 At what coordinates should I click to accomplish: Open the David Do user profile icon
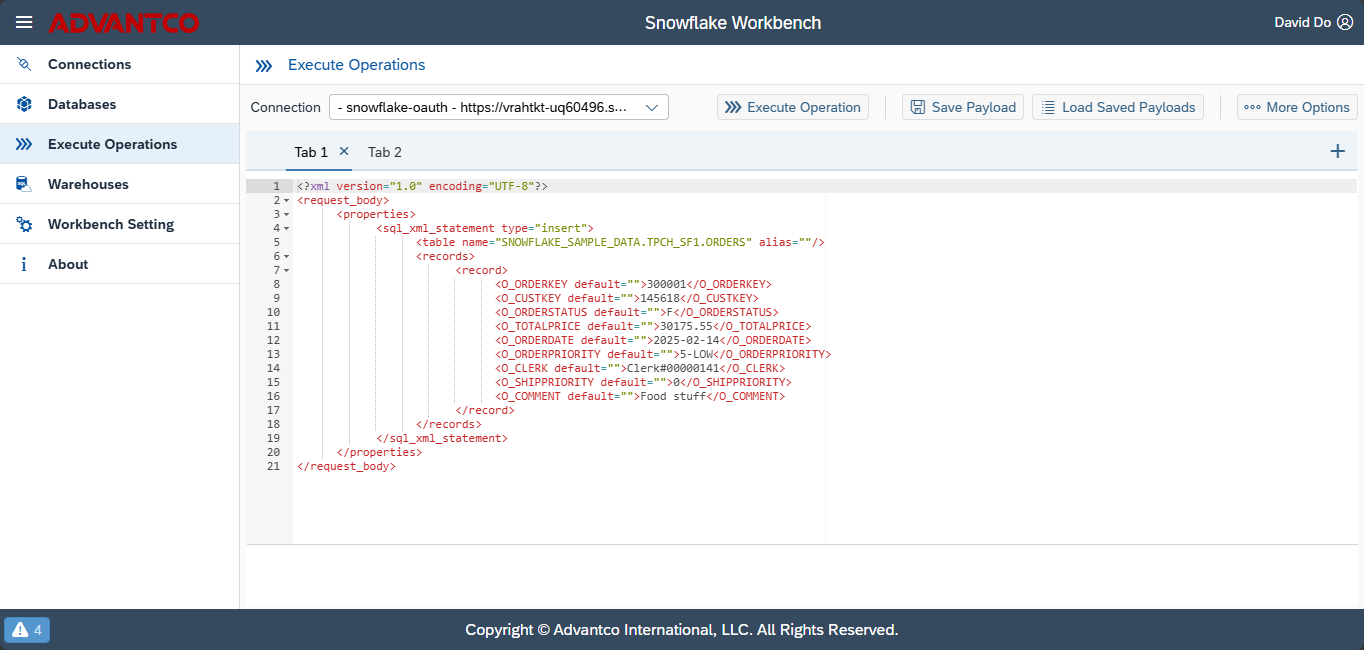pos(1344,21)
